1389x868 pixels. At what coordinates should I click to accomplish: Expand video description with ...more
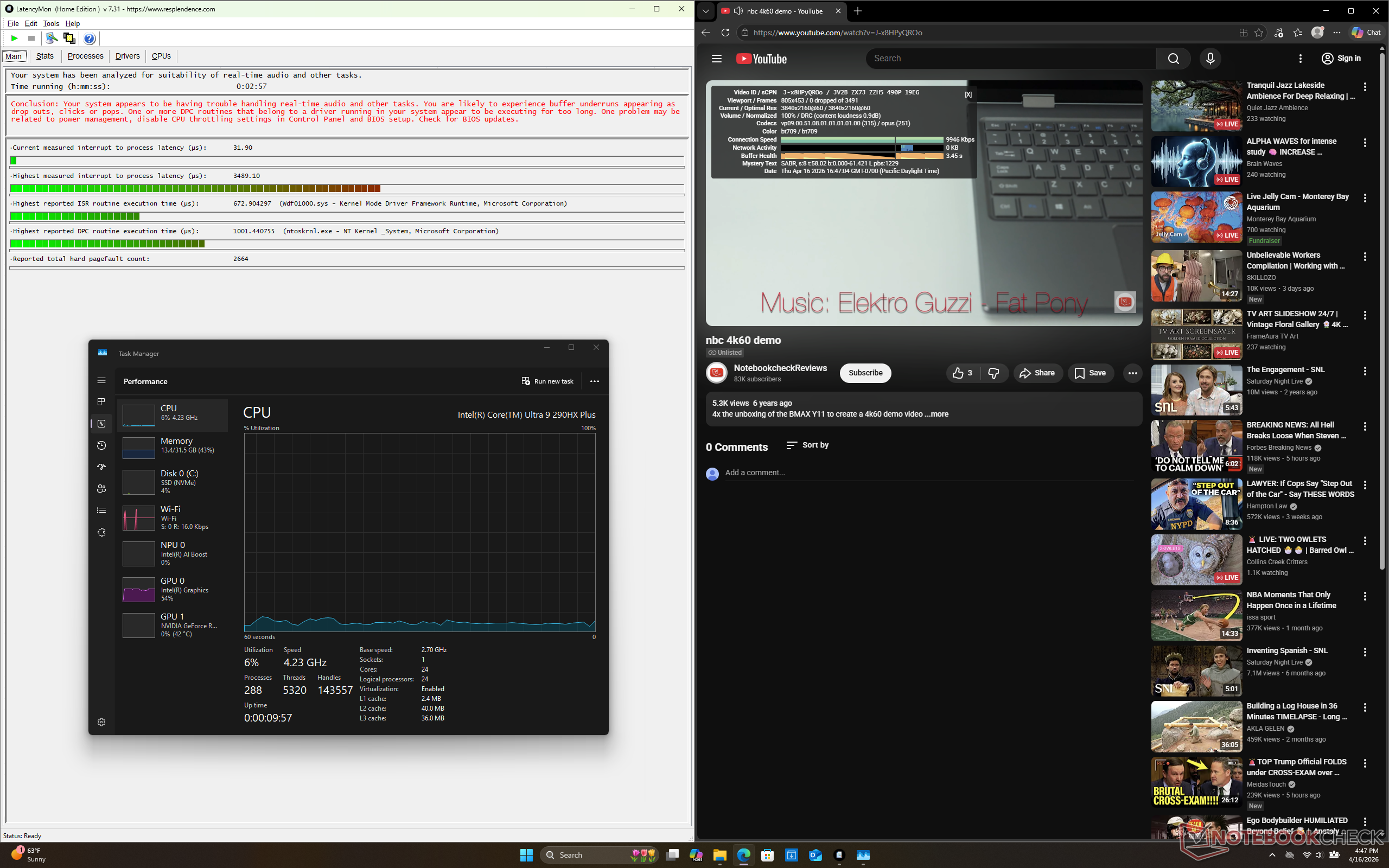(x=936, y=414)
